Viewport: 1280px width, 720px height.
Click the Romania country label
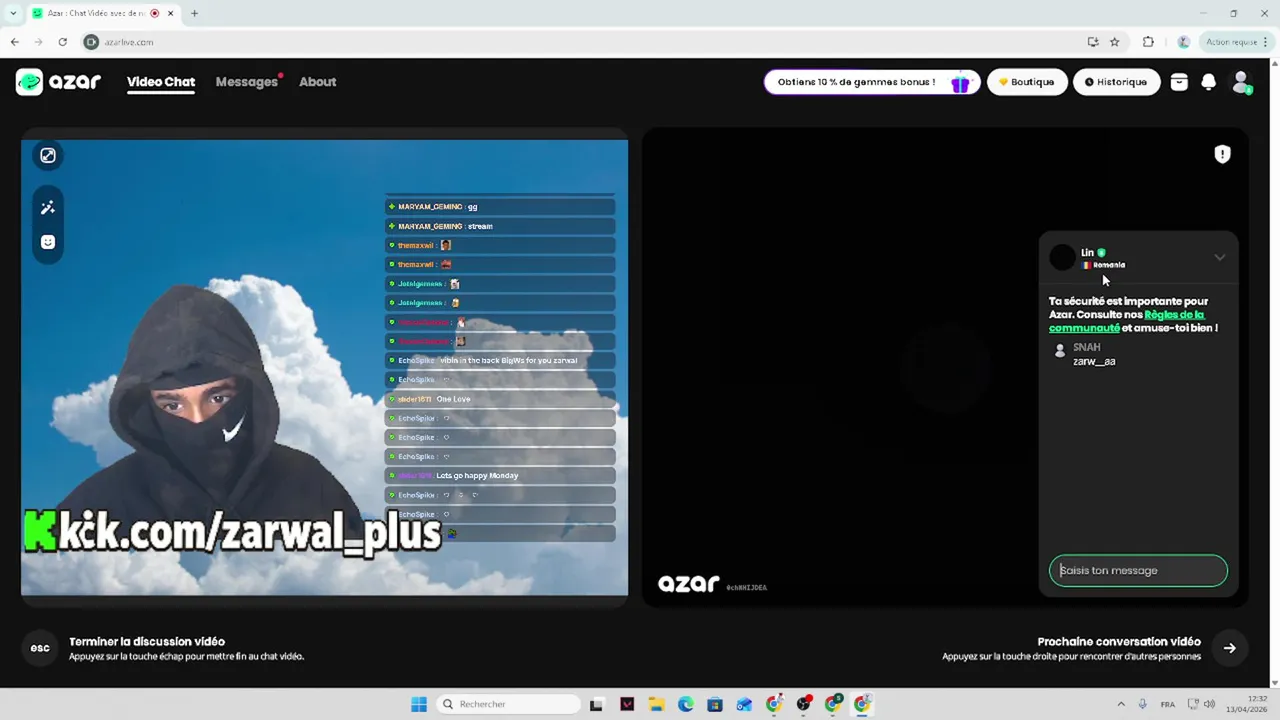pos(1109,265)
